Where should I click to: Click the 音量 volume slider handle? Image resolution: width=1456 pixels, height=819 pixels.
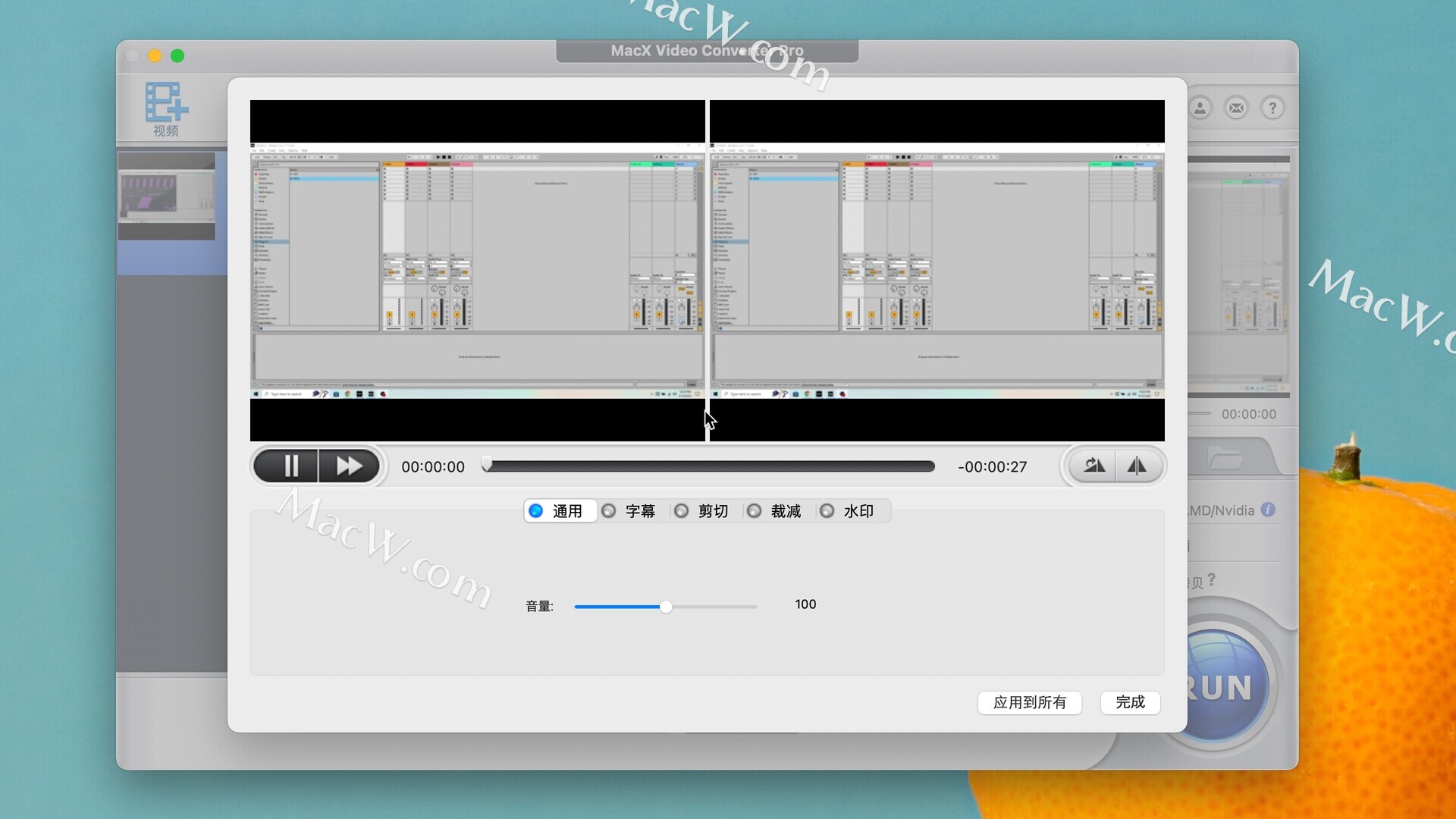666,607
